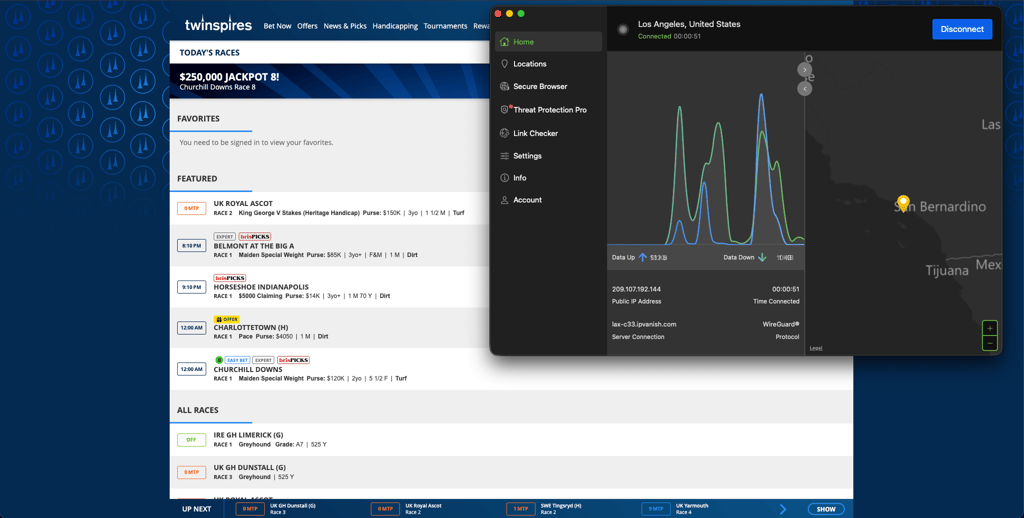The width and height of the screenshot is (1024, 518).
Task: Open IRE GH Limerick (G) race
Action: [511, 440]
